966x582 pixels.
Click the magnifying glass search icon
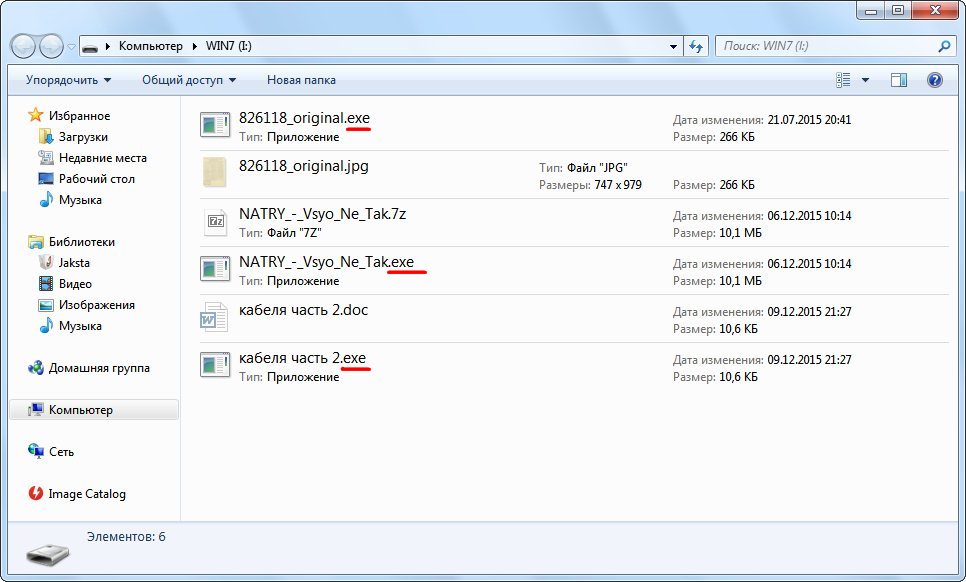click(944, 46)
